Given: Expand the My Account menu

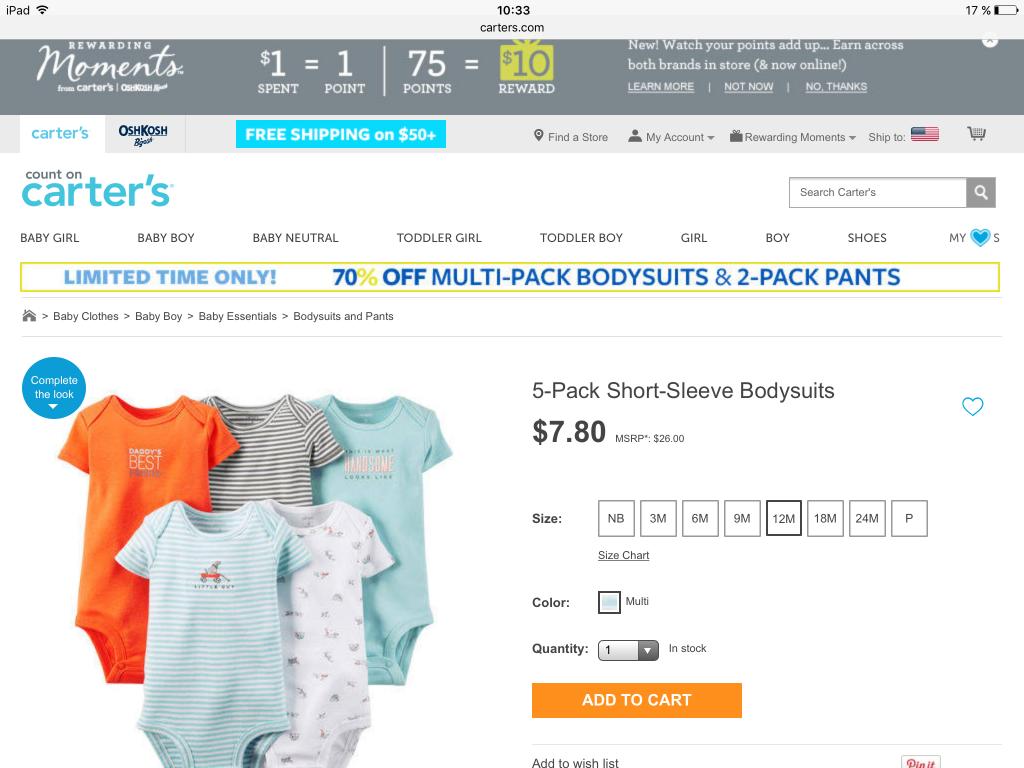Looking at the screenshot, I should (x=671, y=137).
